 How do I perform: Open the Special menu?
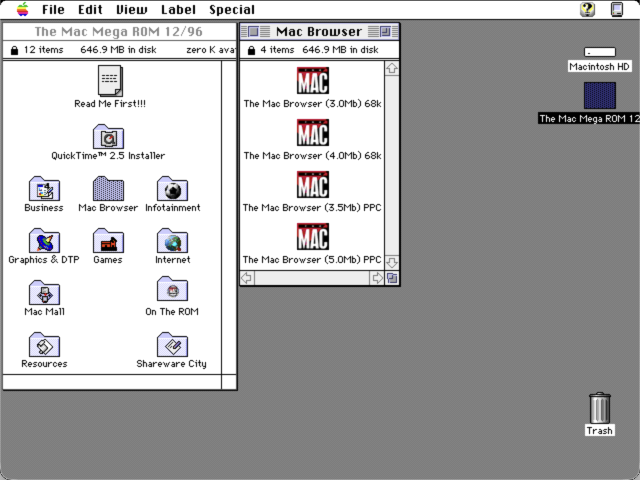[x=232, y=9]
